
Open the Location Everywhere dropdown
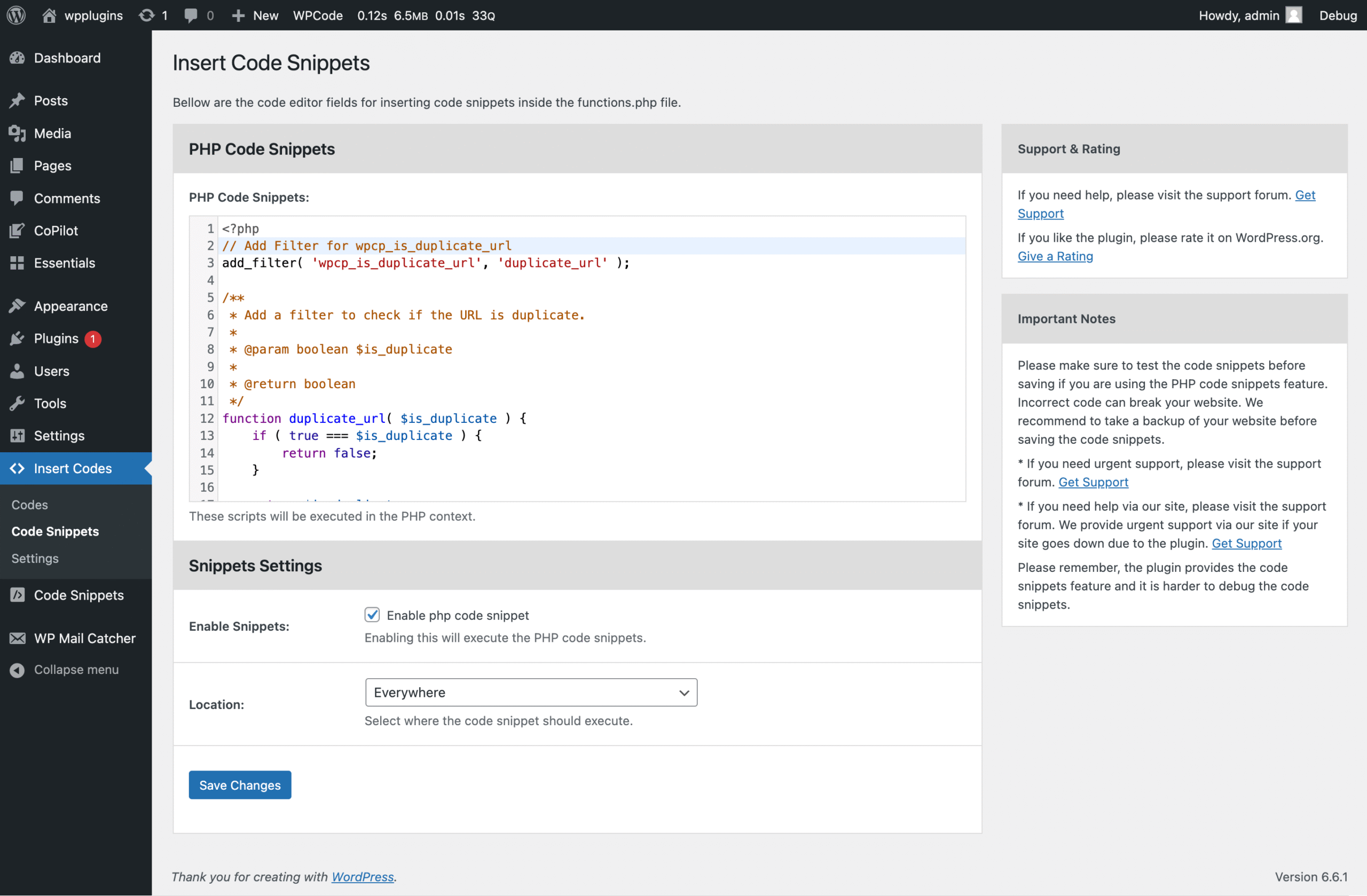click(531, 692)
